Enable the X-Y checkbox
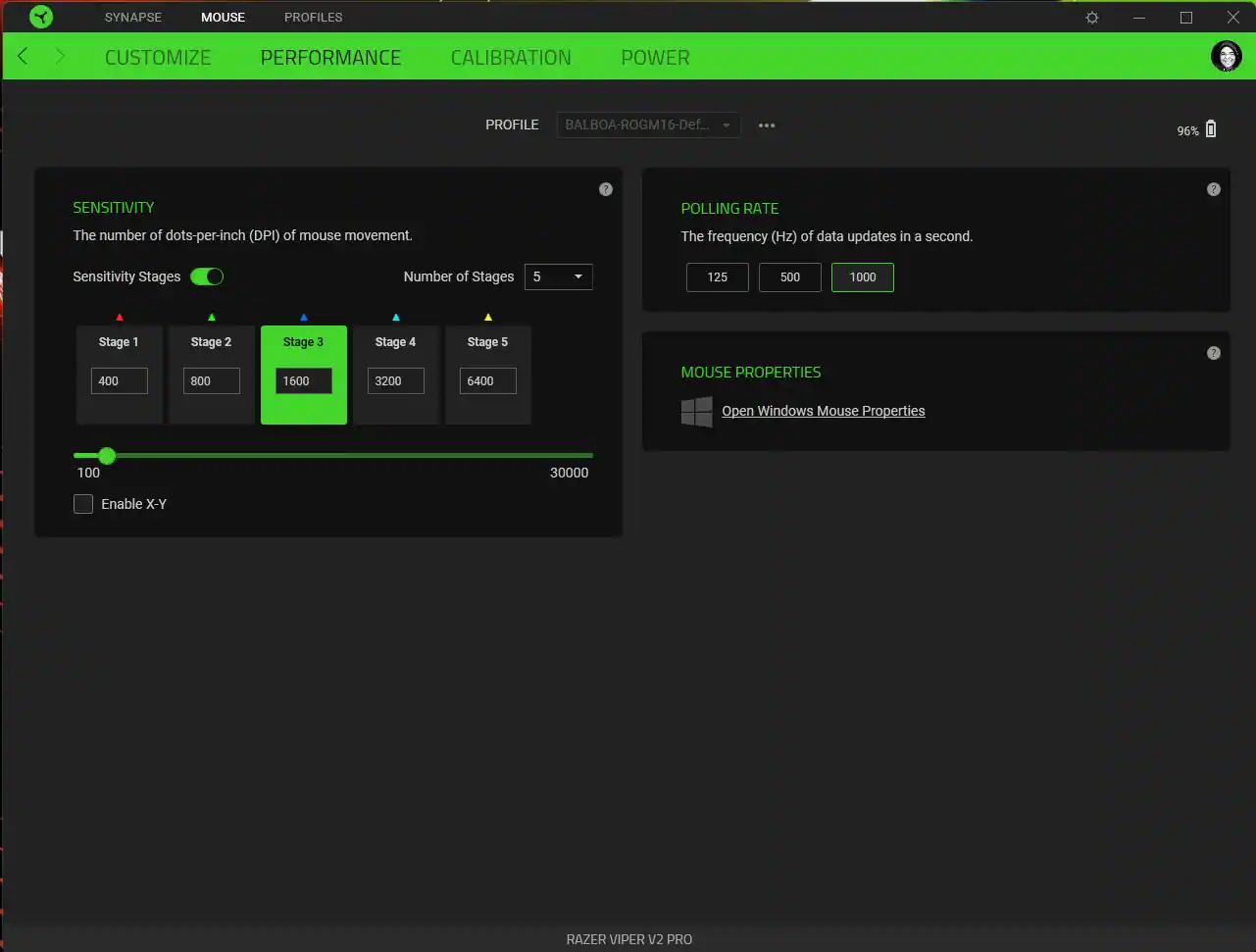Viewport: 1256px width, 952px height. (x=83, y=504)
